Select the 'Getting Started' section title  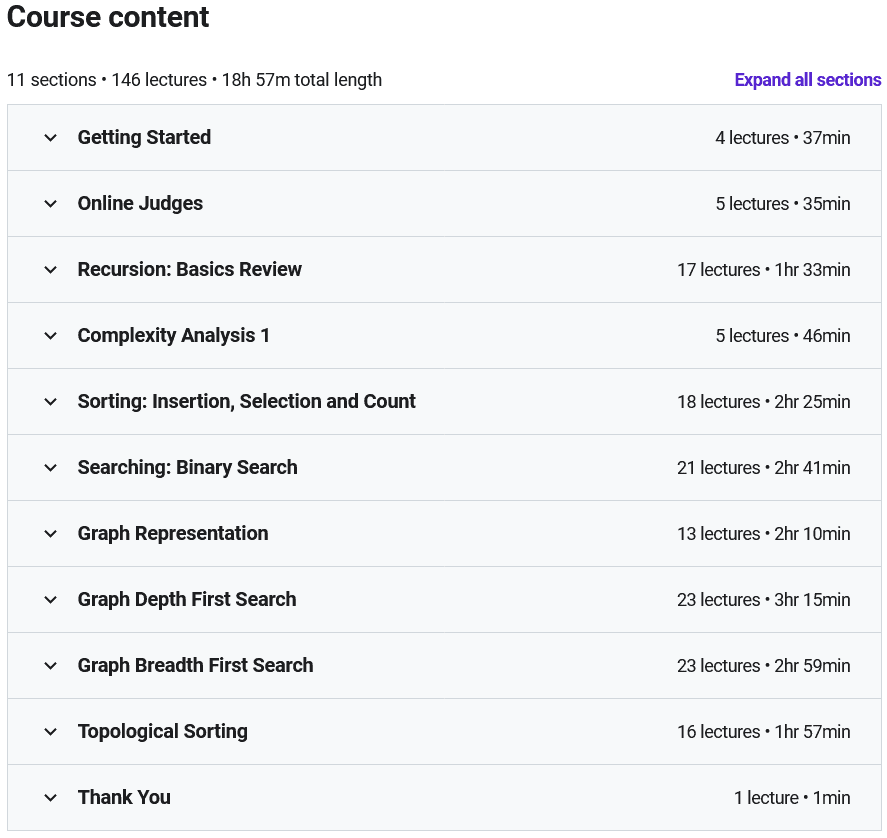[144, 138]
